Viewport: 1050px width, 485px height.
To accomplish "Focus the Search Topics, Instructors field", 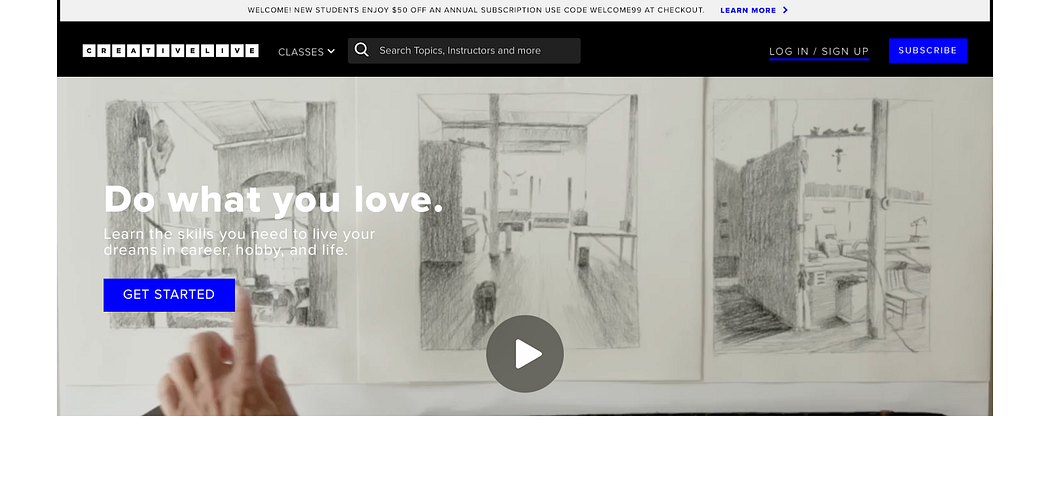I will point(464,51).
